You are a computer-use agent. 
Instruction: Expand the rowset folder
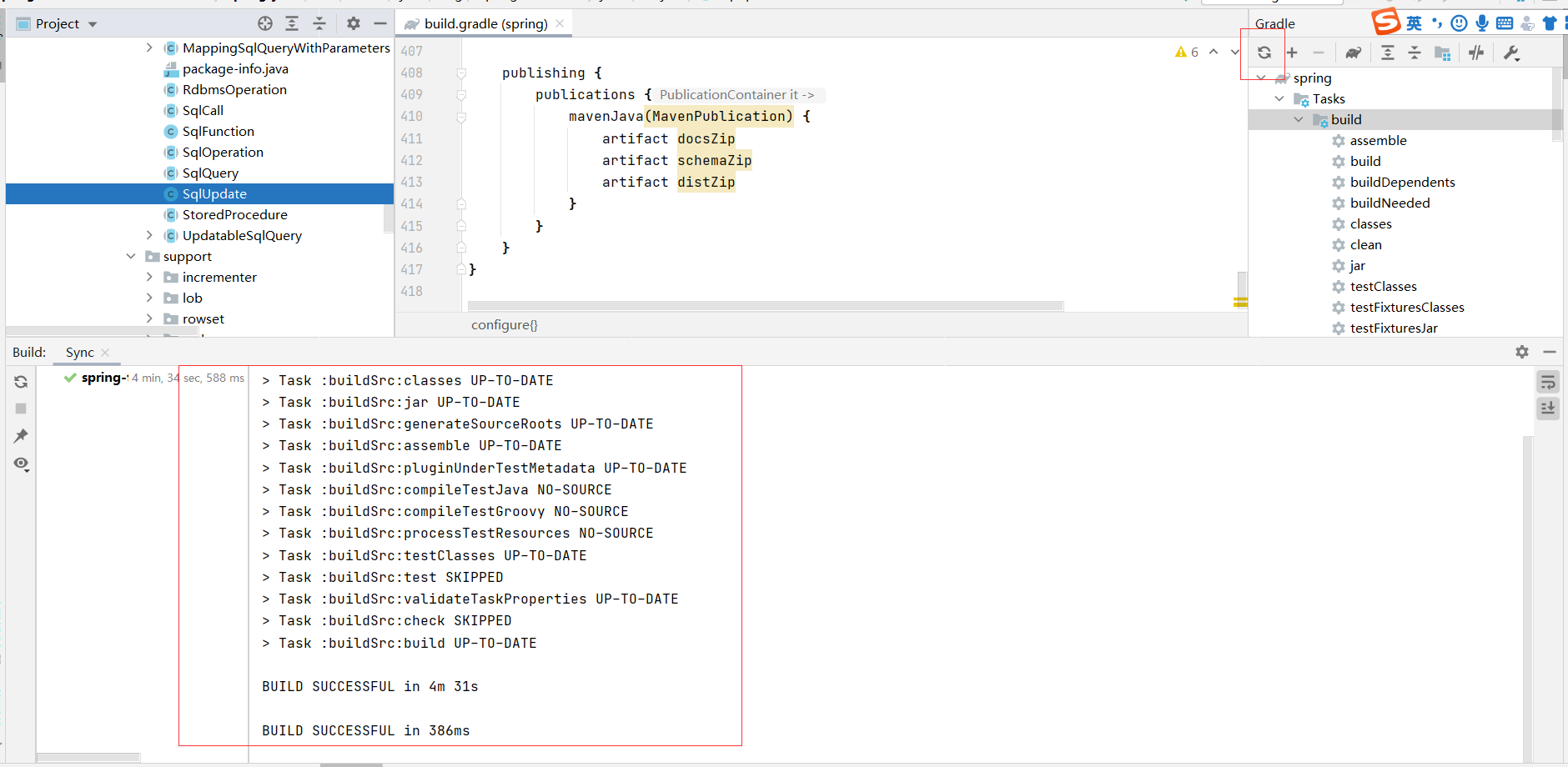click(149, 318)
